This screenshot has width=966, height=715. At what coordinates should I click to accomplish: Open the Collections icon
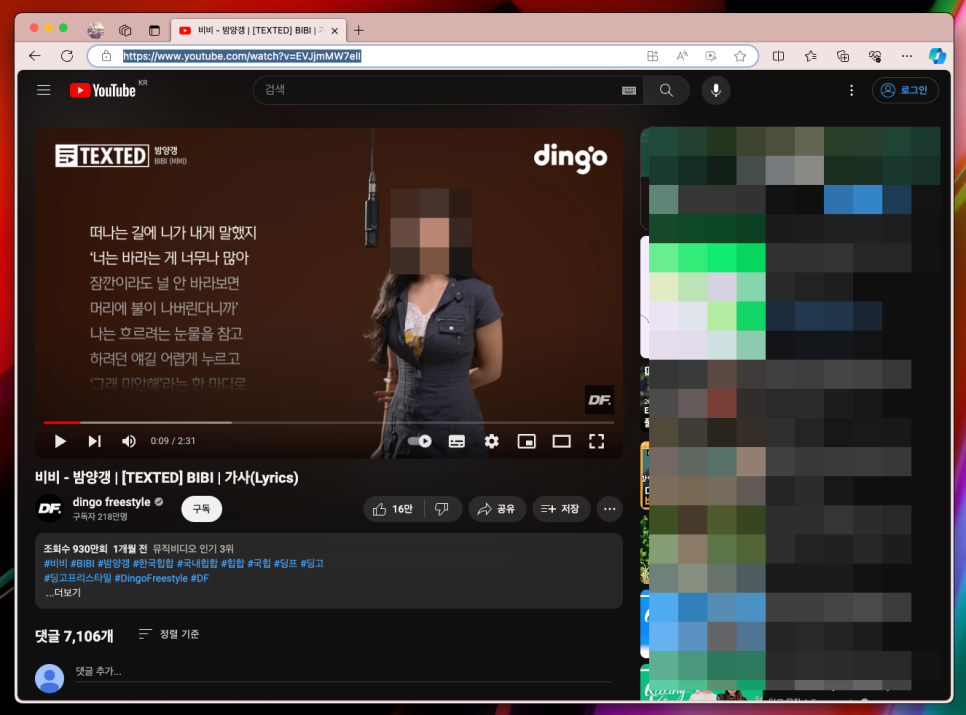(843, 56)
